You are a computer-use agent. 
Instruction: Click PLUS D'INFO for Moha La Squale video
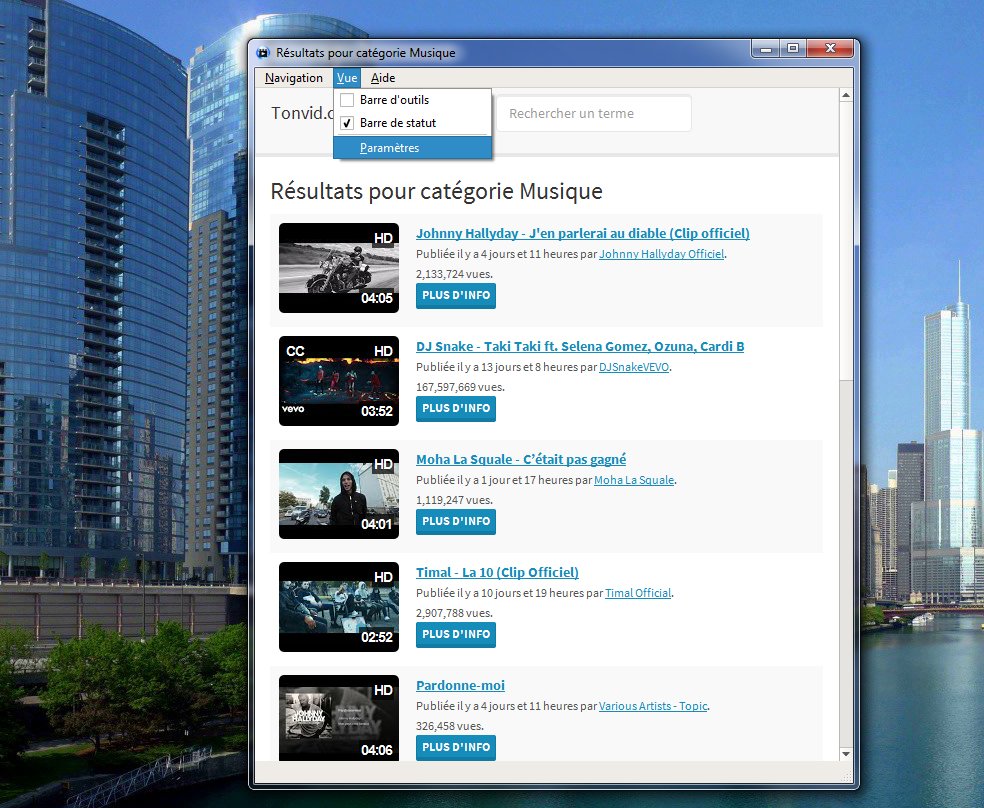[x=456, y=521]
